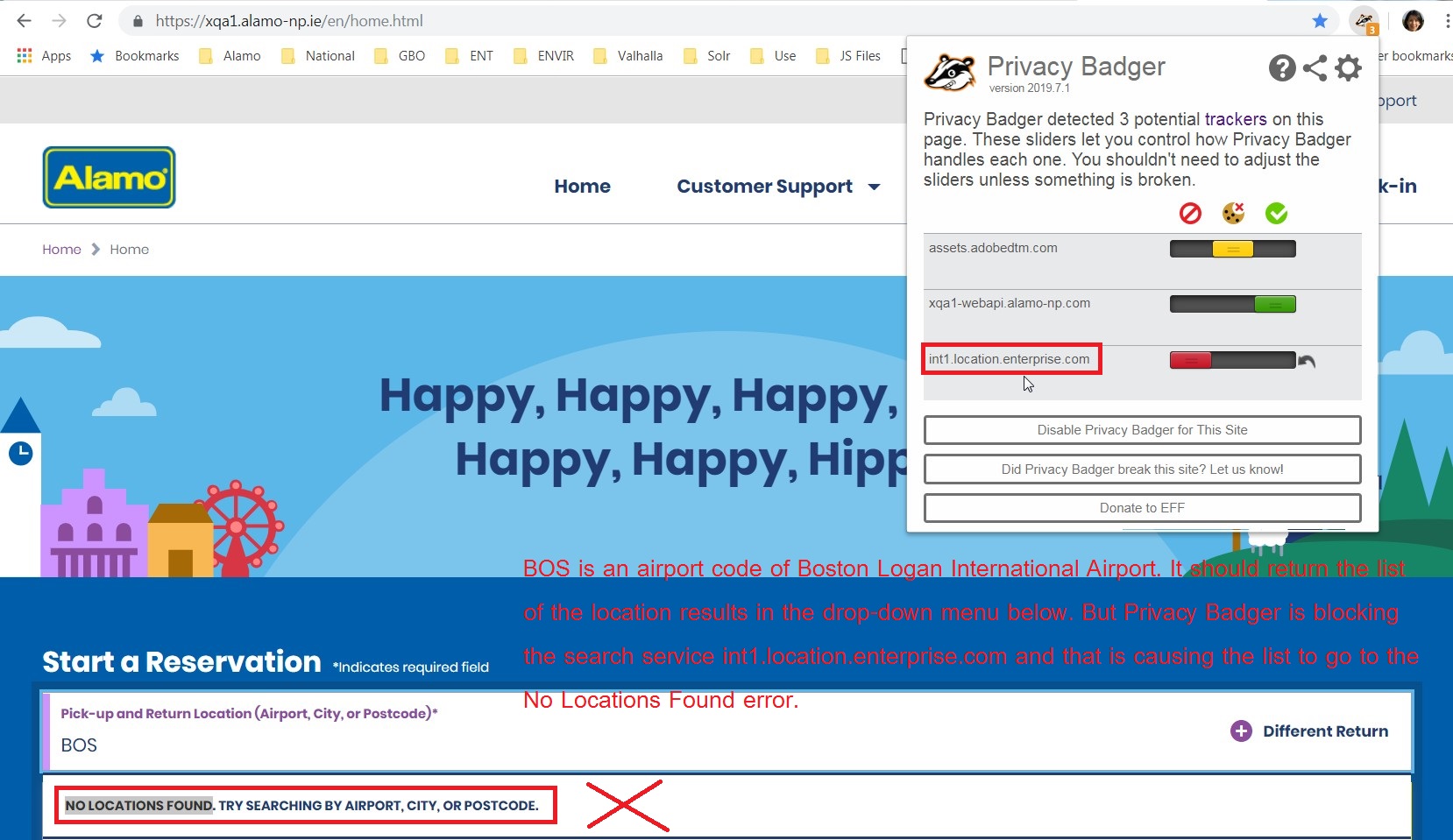Click the Alamo logo

[109, 177]
